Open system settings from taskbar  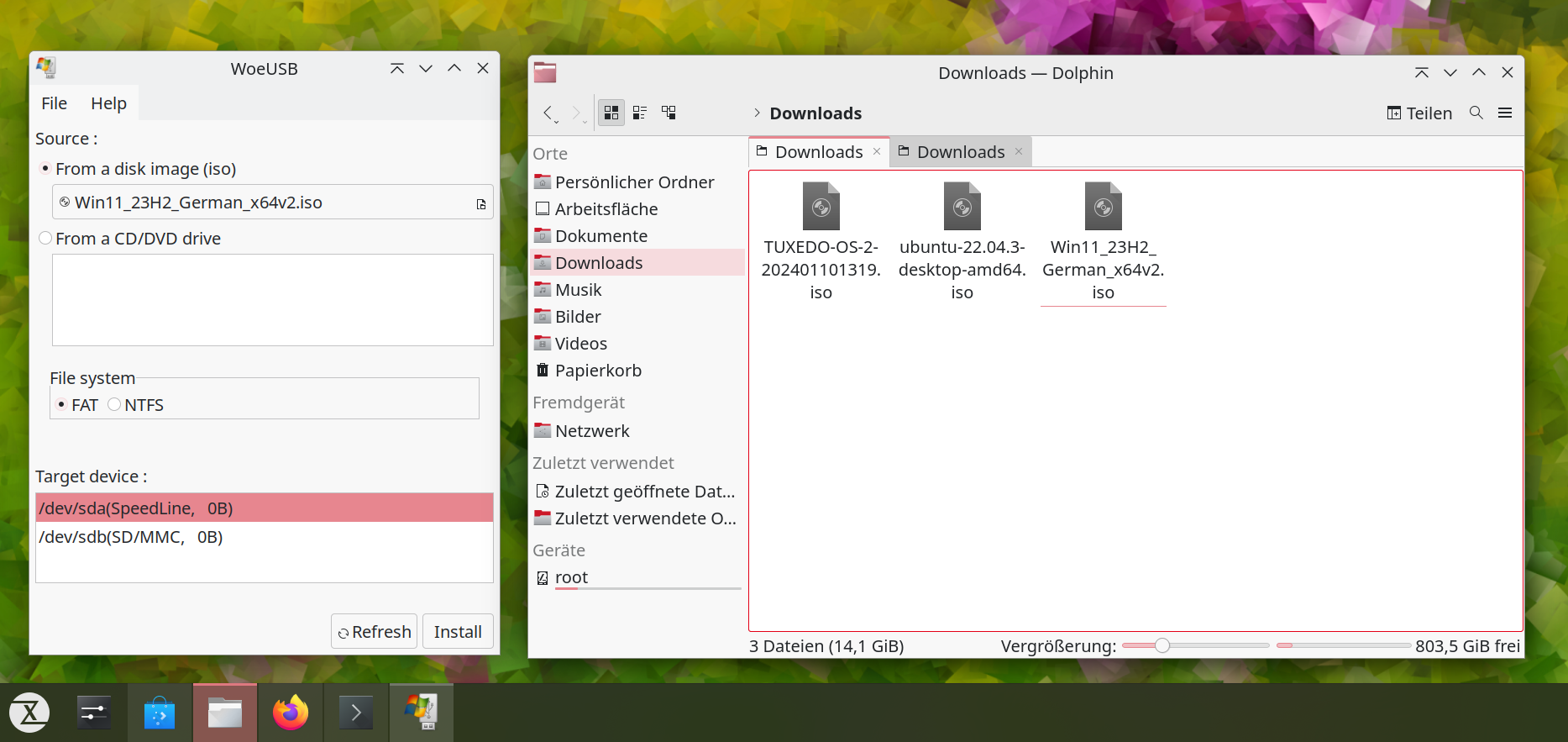[94, 713]
